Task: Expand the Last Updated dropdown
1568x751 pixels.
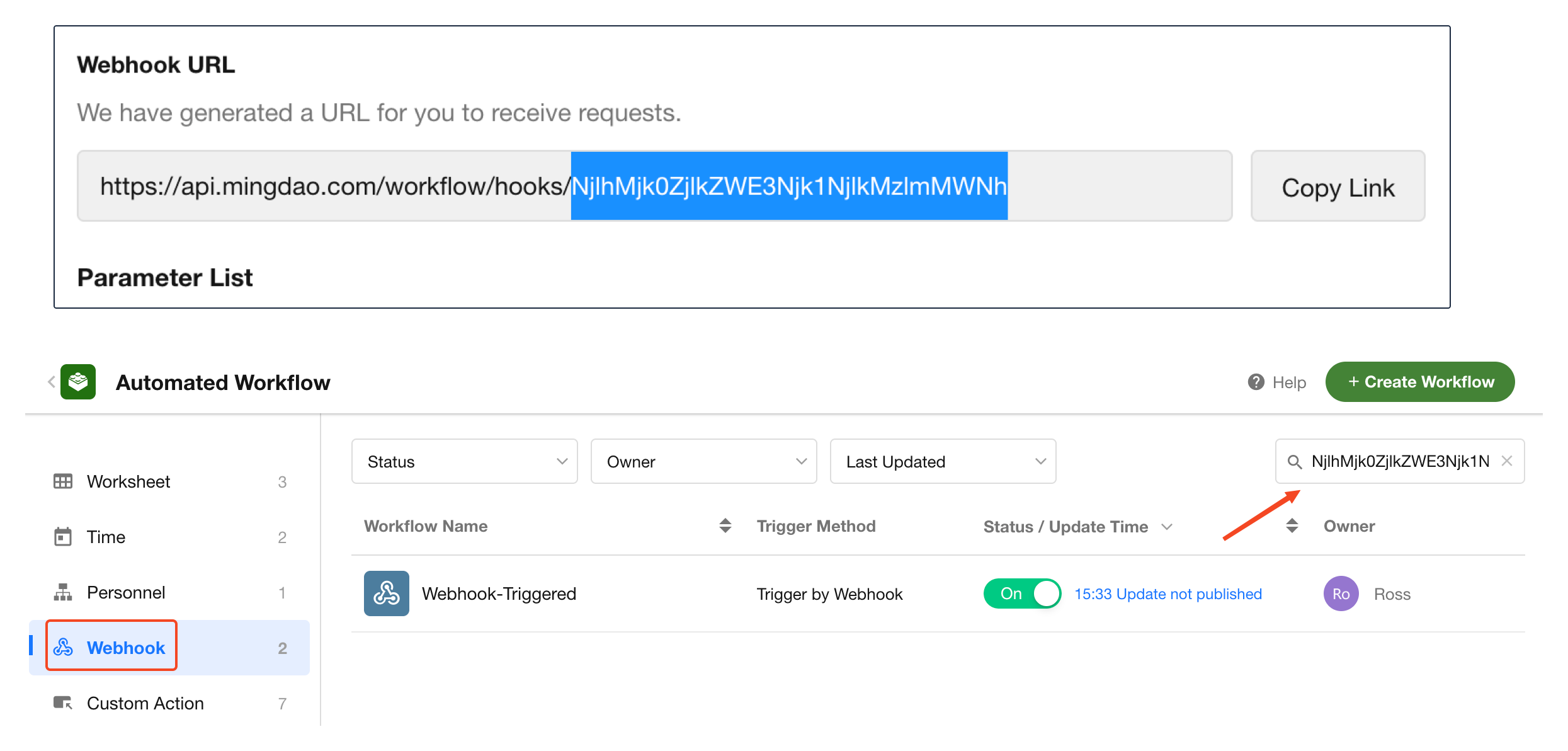Action: [x=943, y=462]
